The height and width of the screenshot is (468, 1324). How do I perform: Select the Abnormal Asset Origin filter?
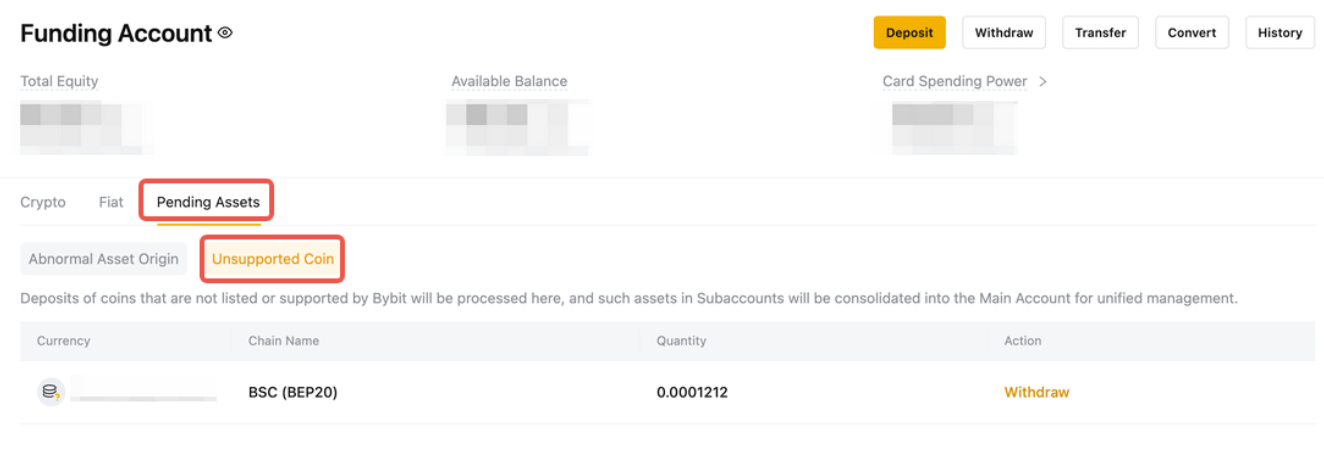pyautogui.click(x=103, y=259)
